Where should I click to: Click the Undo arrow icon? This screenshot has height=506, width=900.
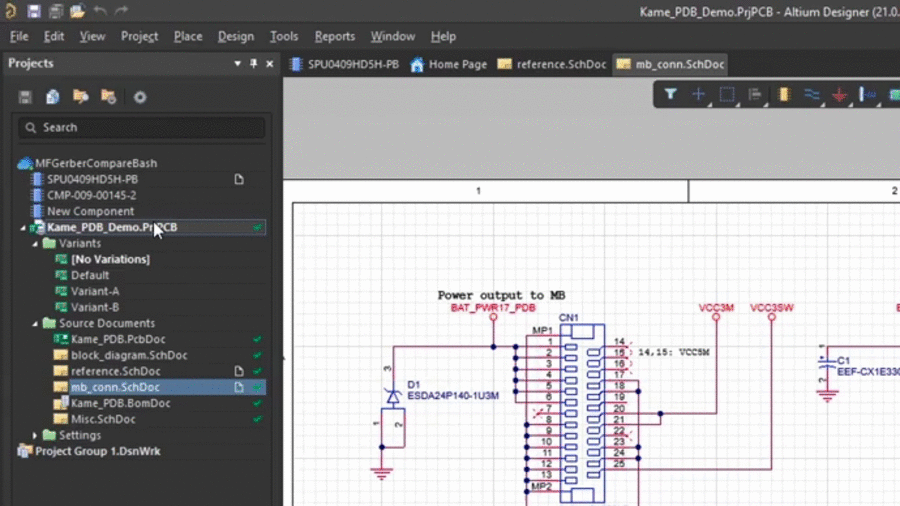(100, 11)
